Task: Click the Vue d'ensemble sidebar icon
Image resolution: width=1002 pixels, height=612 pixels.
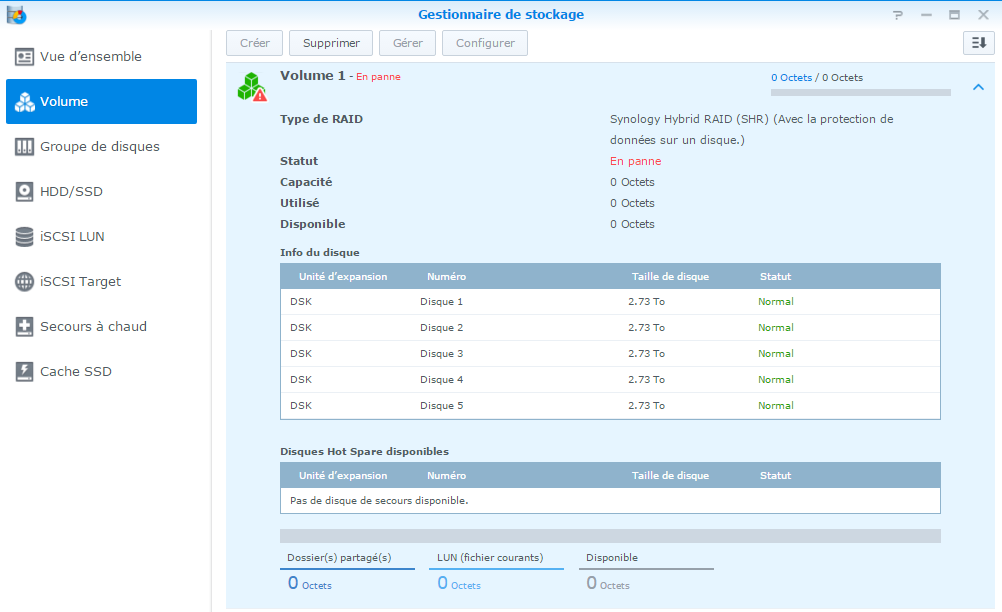Action: click(25, 57)
